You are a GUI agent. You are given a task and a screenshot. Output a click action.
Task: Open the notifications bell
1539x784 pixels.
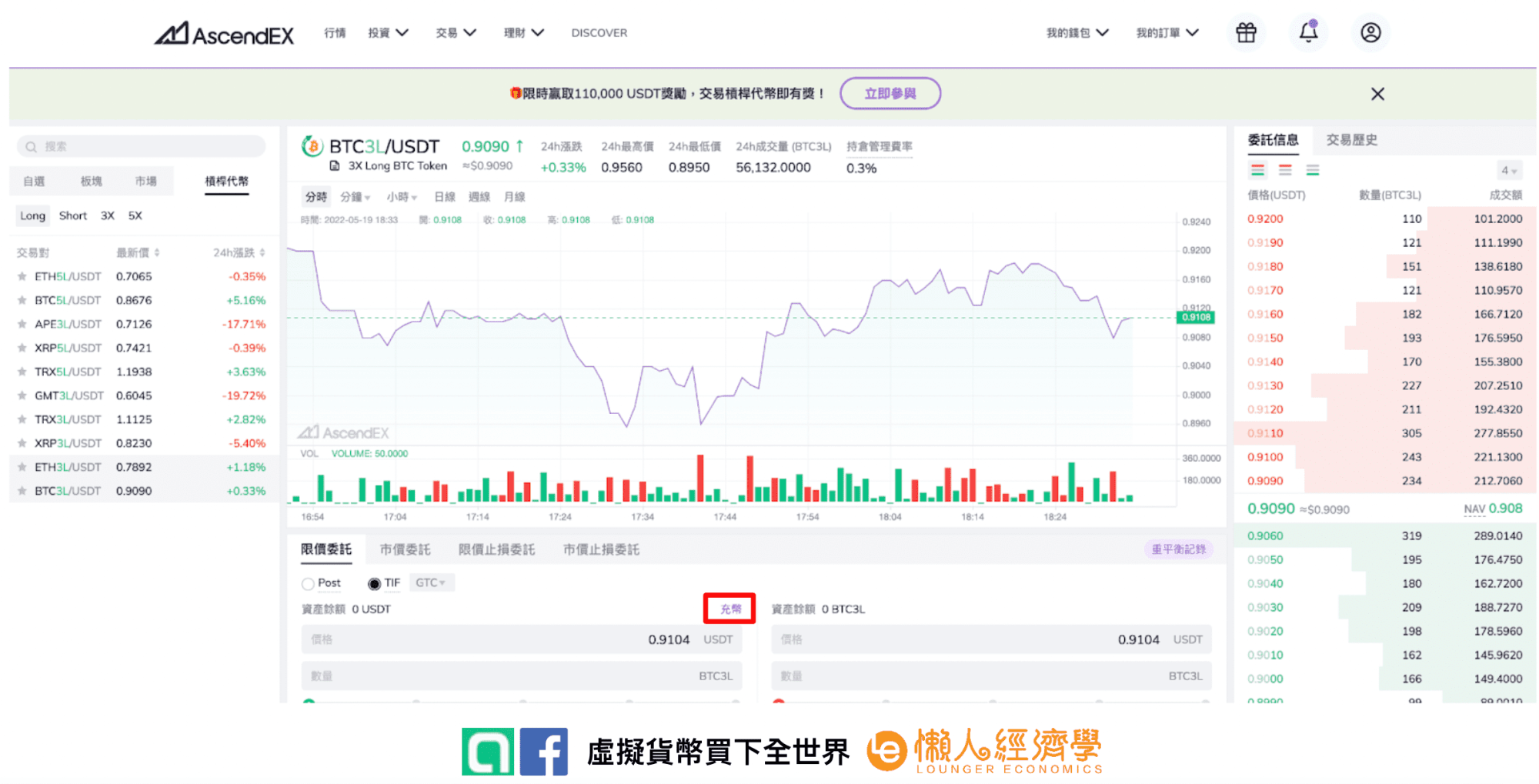pos(1308,32)
